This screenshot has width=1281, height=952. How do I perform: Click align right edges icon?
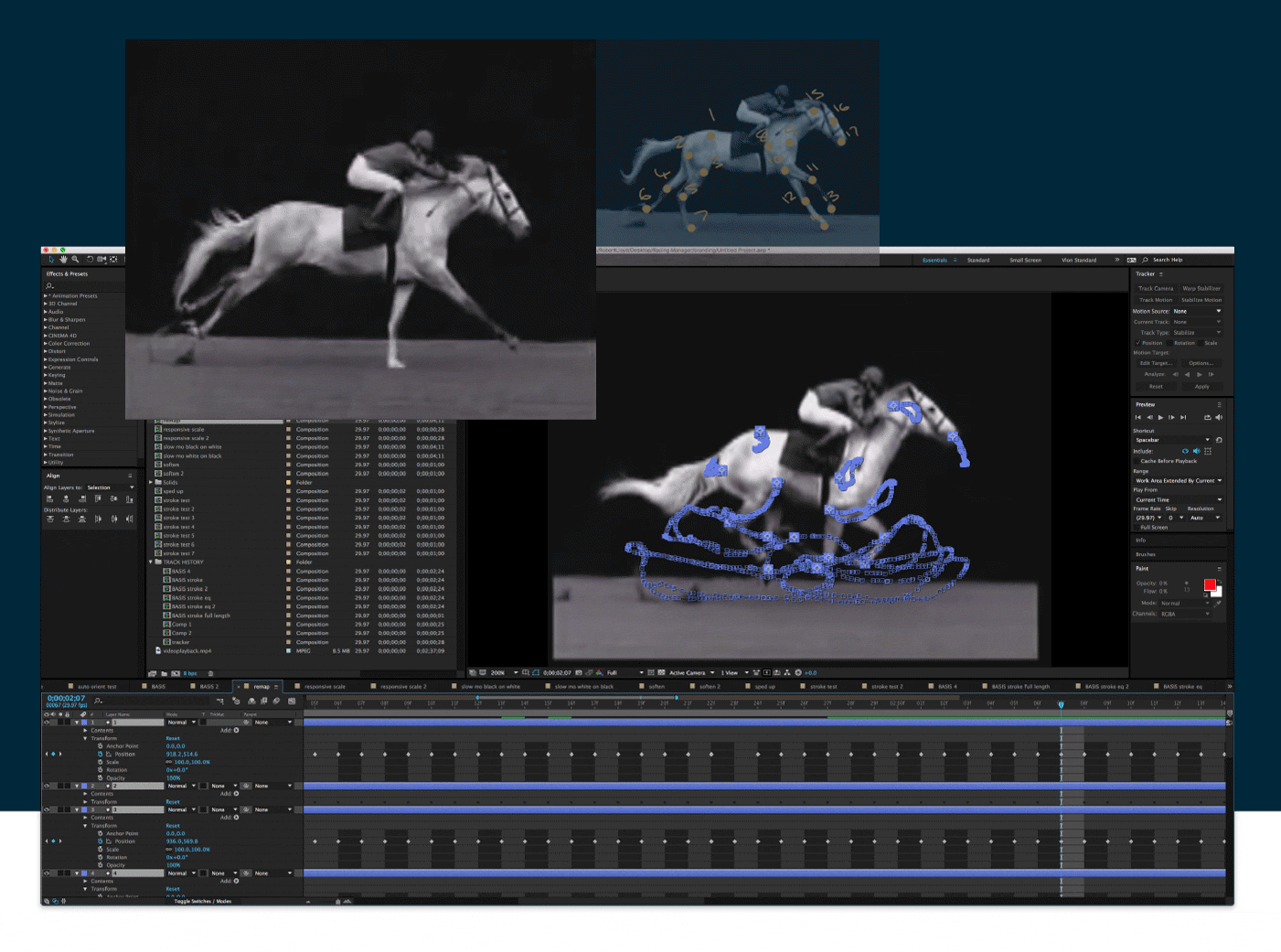pyautogui.click(x=81, y=499)
